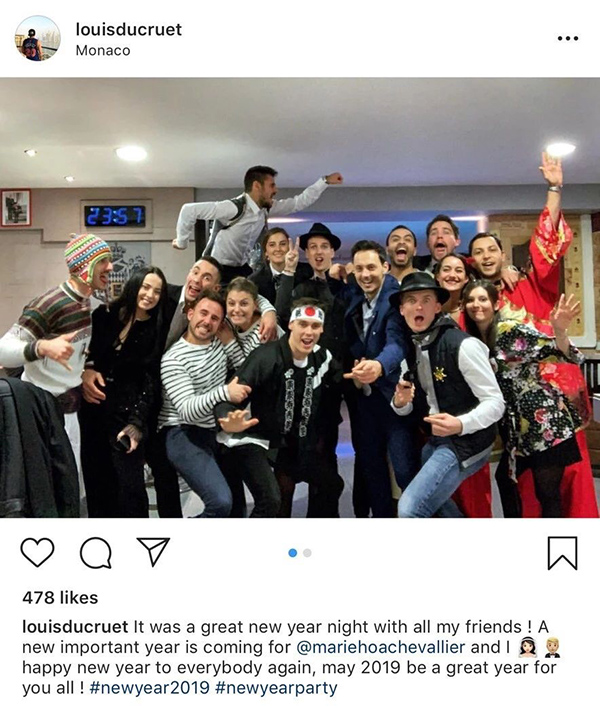The image size is (600, 708).
Task: Click the groom emoji in the caption
Action: 552,647
